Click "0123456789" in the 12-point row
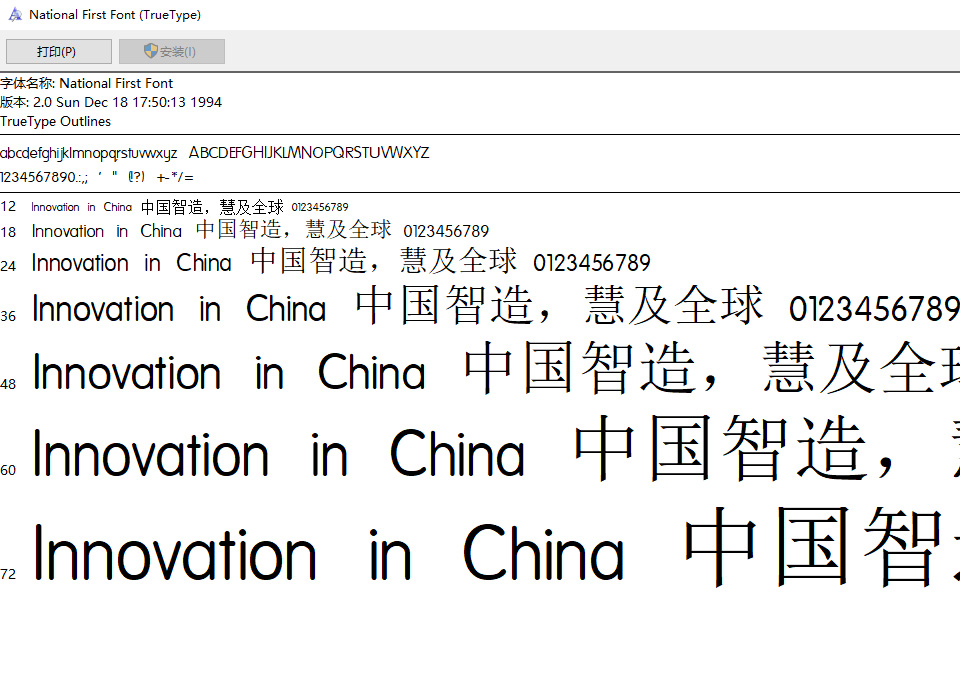The height and width of the screenshot is (700, 960). point(320,207)
